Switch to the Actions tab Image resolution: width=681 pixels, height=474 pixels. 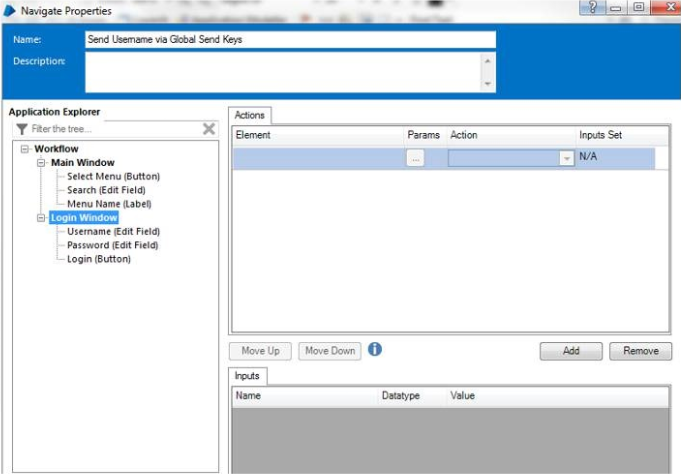pos(249,116)
